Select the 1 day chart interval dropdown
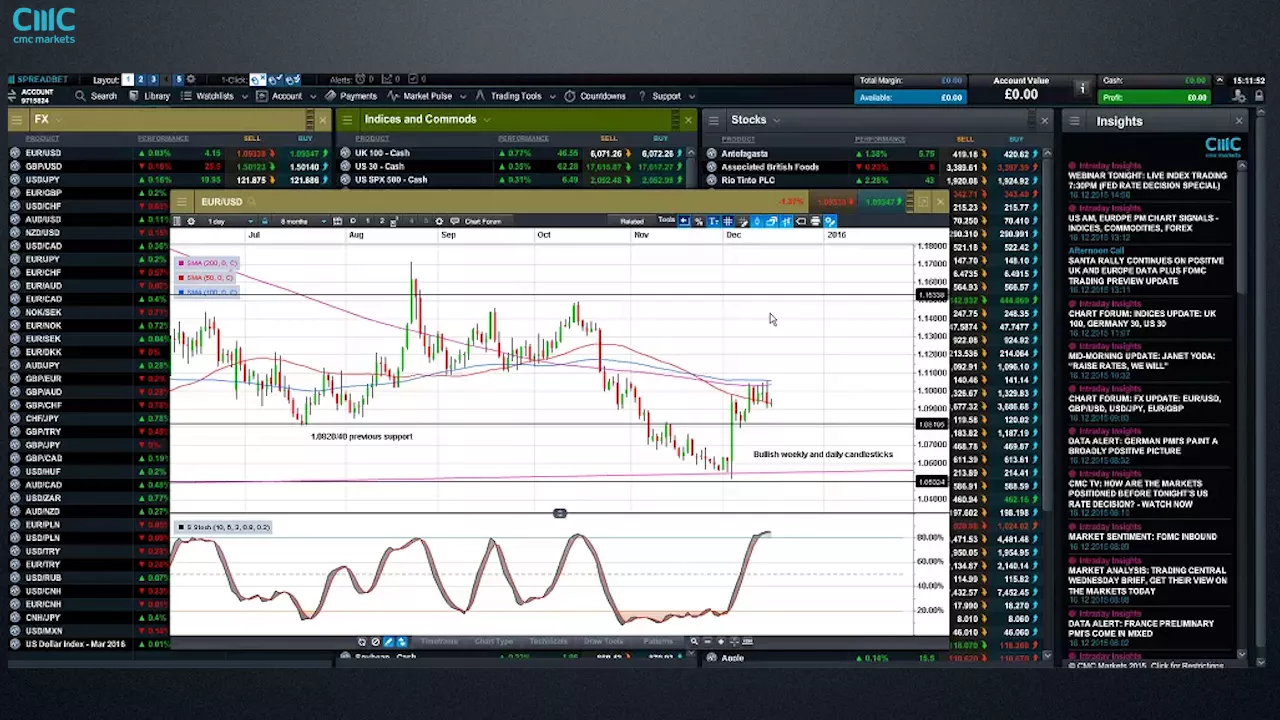The width and height of the screenshot is (1280, 720). [228, 221]
